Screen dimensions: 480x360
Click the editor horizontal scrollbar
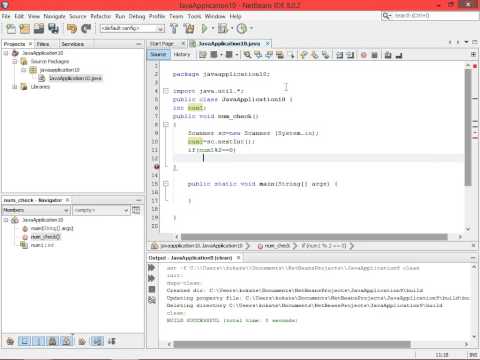click(314, 237)
